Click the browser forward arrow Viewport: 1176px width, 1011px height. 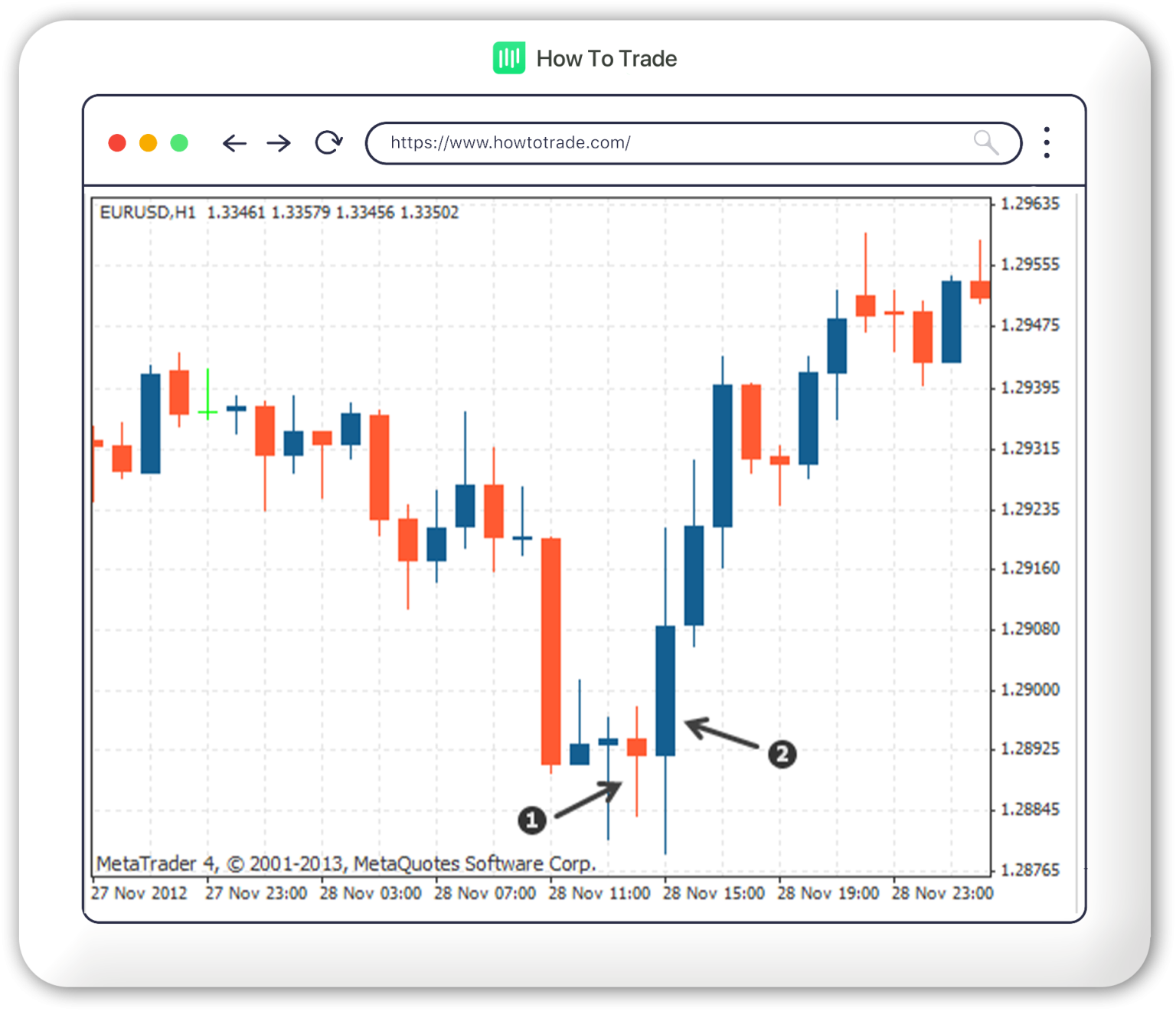(279, 143)
